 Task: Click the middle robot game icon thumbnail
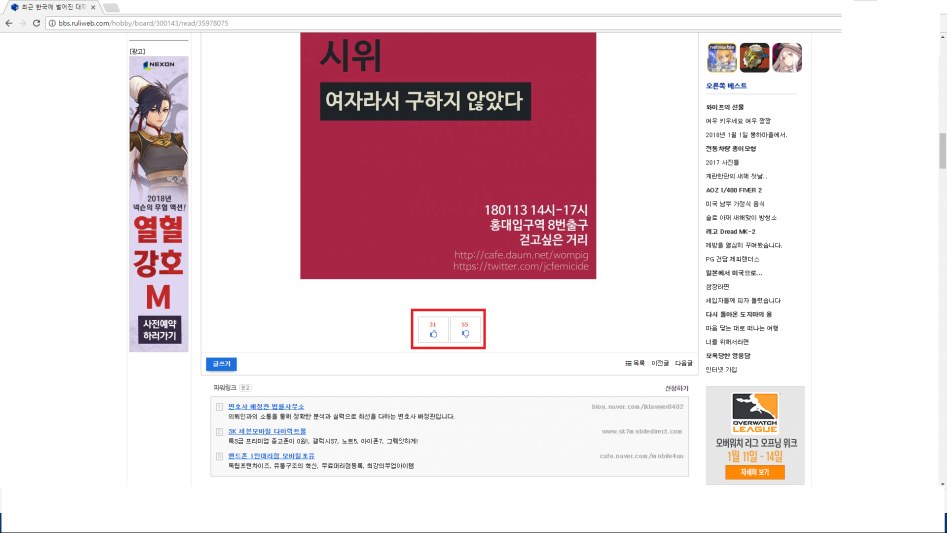coord(754,58)
